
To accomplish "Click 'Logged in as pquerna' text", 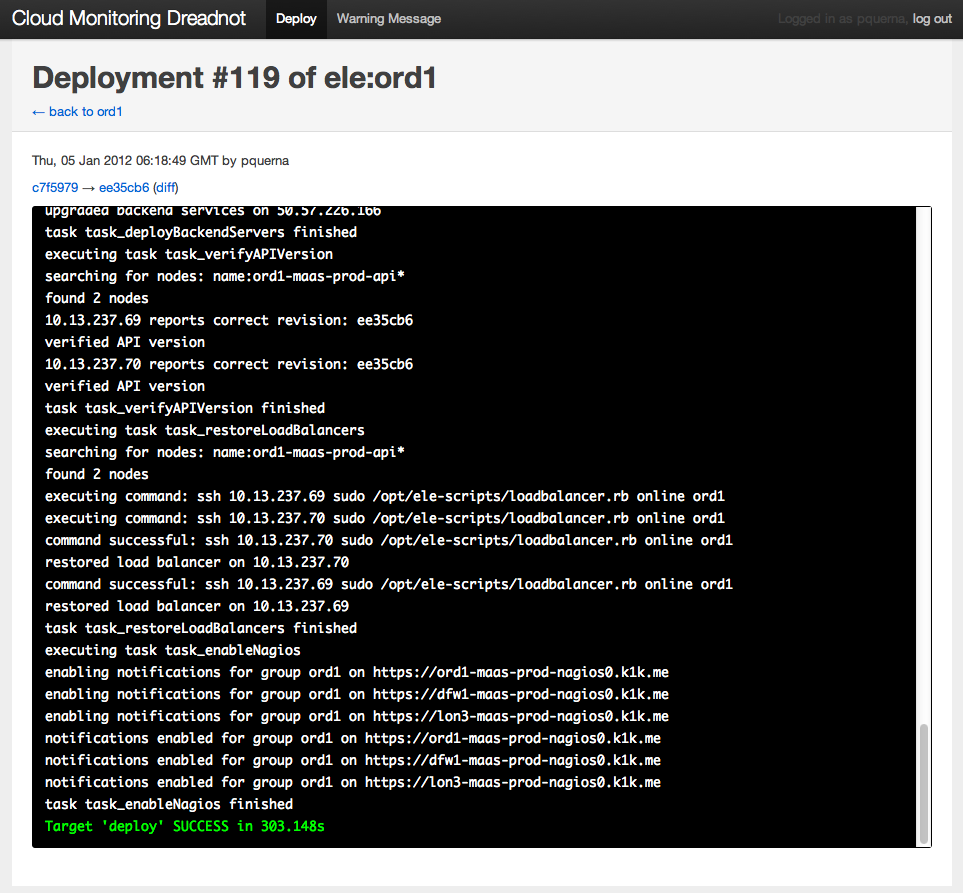I will click(x=842, y=19).
